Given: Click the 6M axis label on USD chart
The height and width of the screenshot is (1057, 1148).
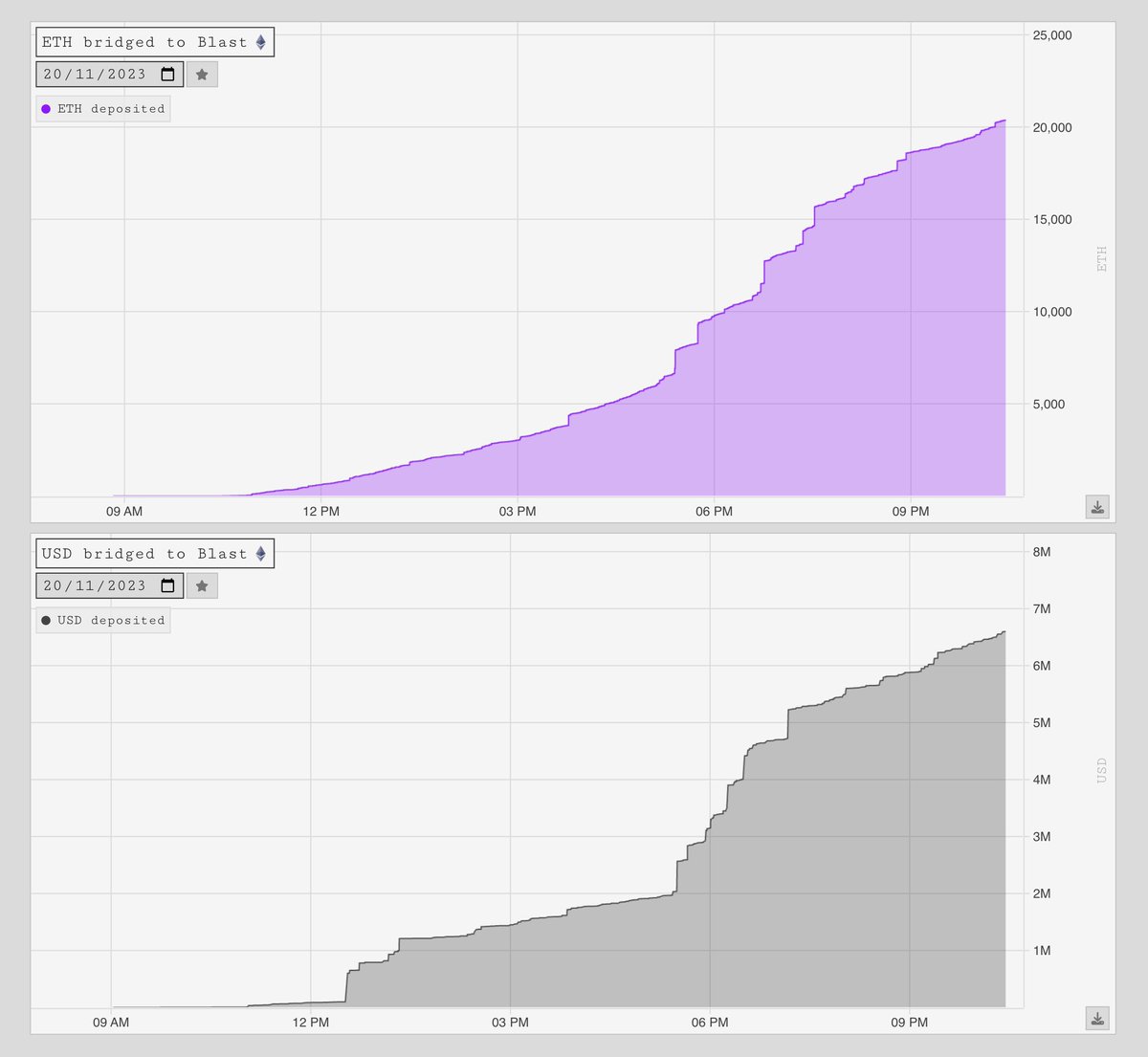Looking at the screenshot, I should [1042, 666].
